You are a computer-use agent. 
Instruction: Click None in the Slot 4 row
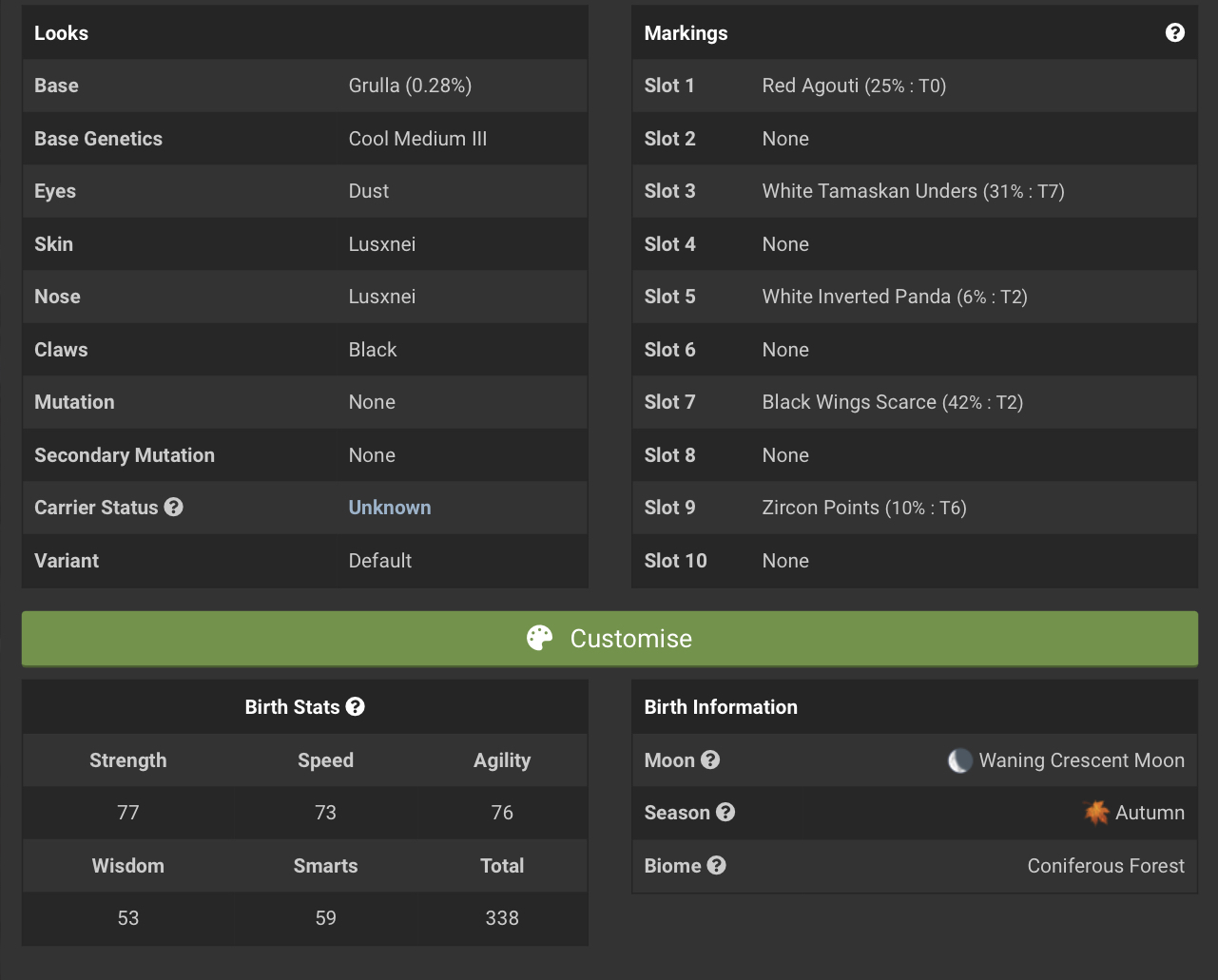coord(785,244)
